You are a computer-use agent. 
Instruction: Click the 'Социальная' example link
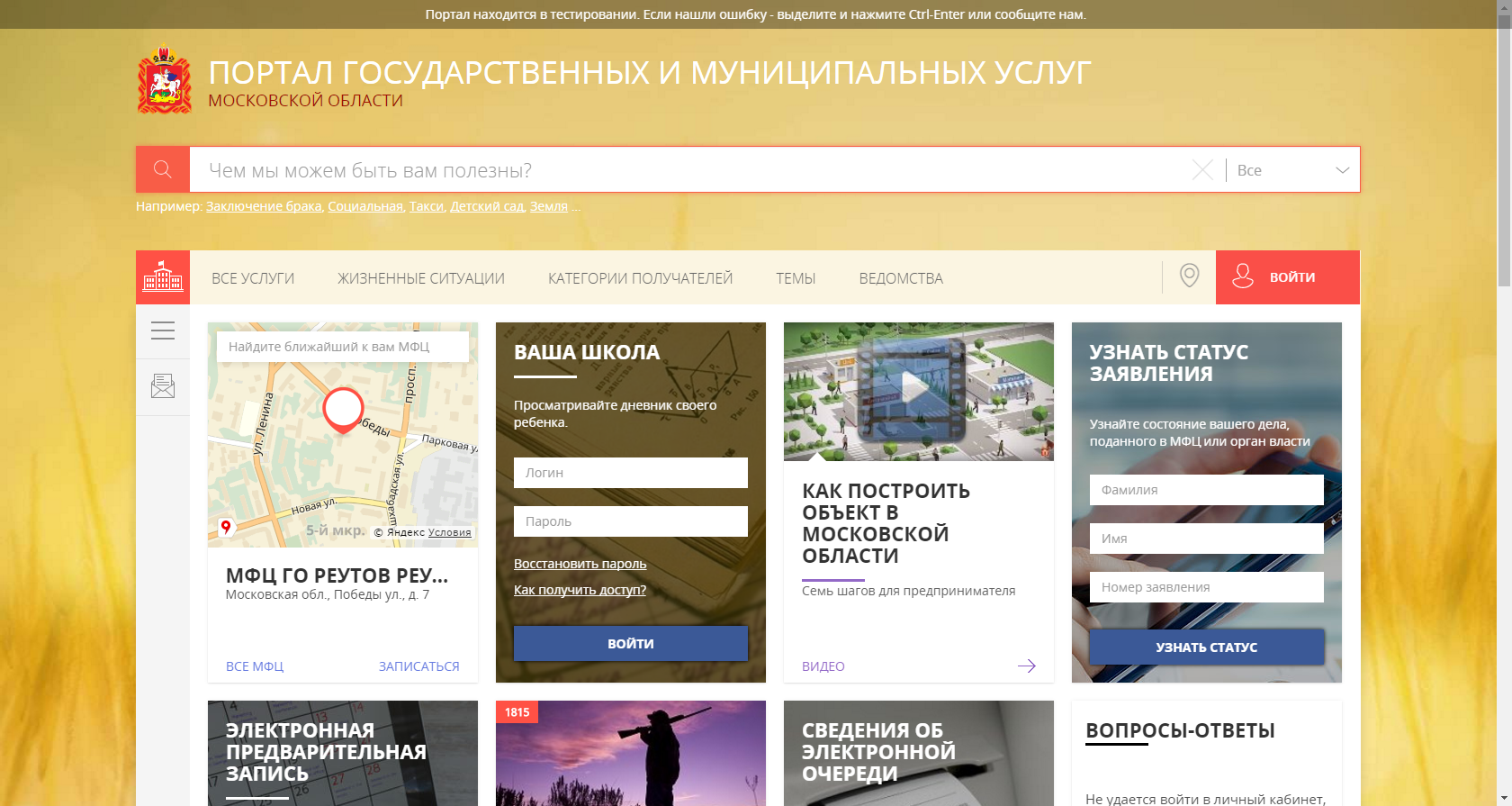(x=365, y=206)
